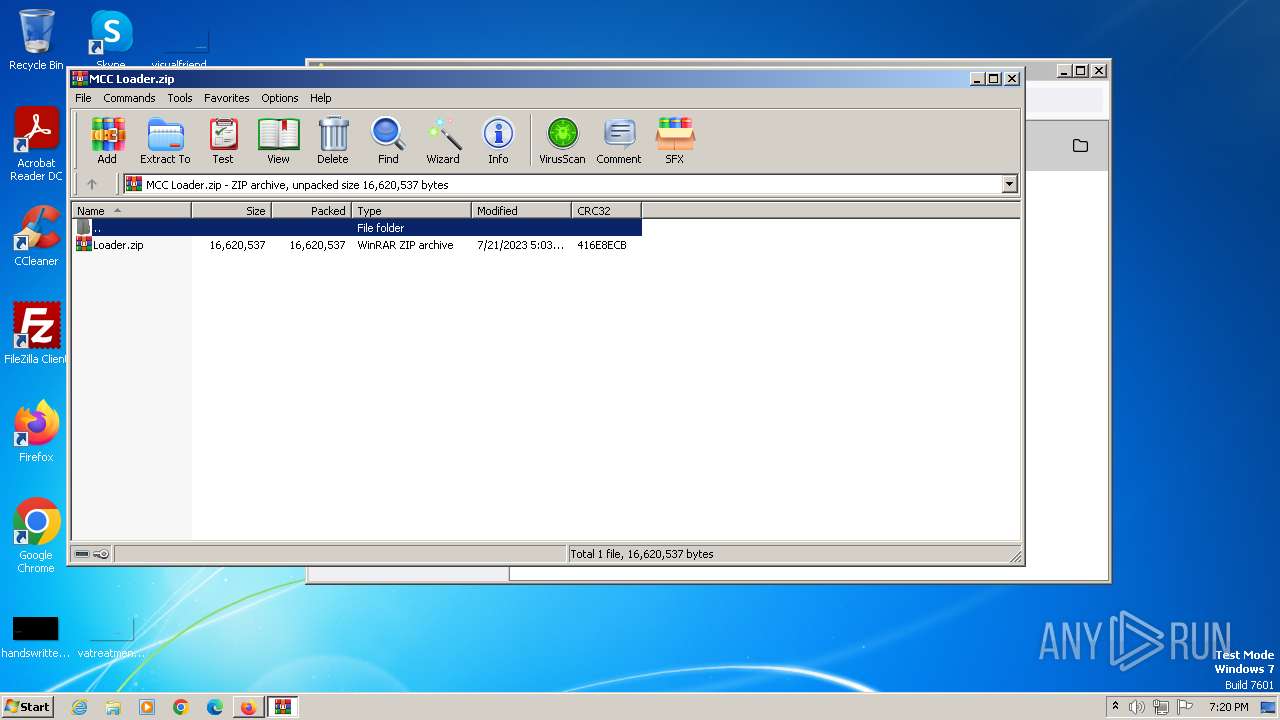1280x720 pixels.
Task: Start the VirusScan tool
Action: (562, 140)
